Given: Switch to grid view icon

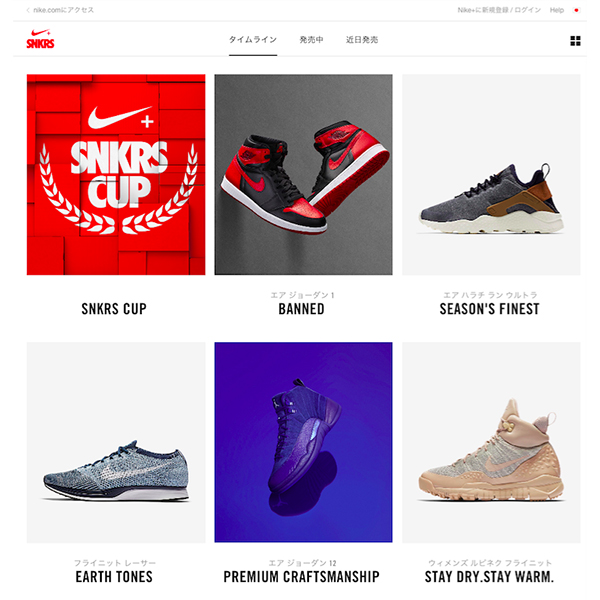Looking at the screenshot, I should point(575,41).
